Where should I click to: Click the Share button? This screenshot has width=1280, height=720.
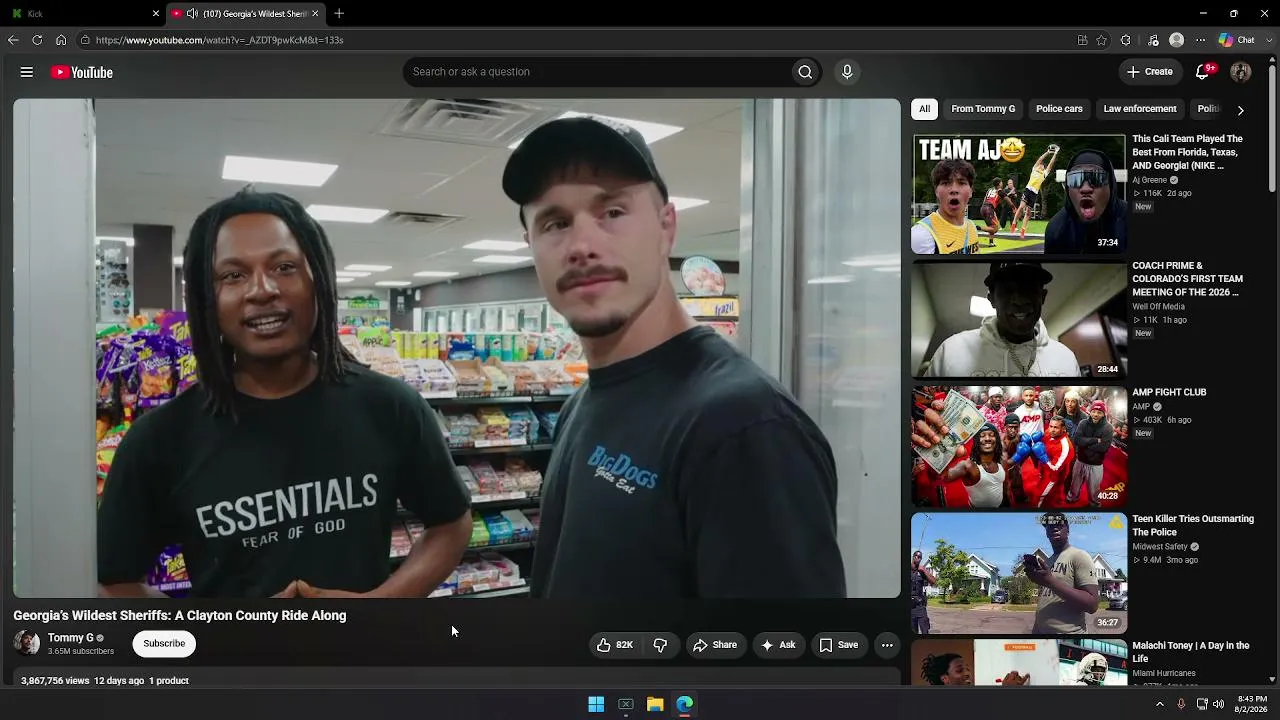[x=715, y=645]
